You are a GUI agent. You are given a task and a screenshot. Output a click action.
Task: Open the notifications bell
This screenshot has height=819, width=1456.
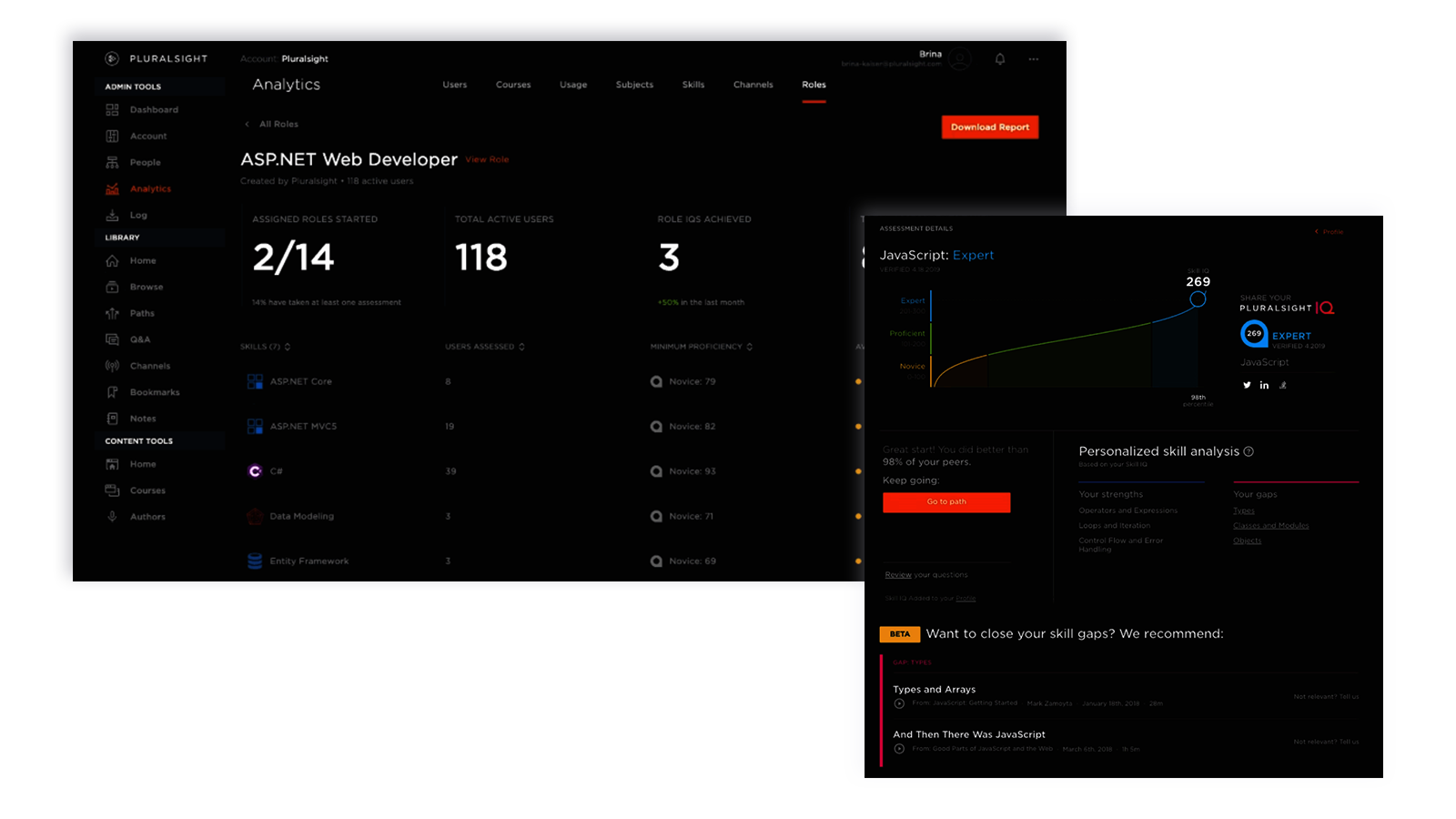998,59
